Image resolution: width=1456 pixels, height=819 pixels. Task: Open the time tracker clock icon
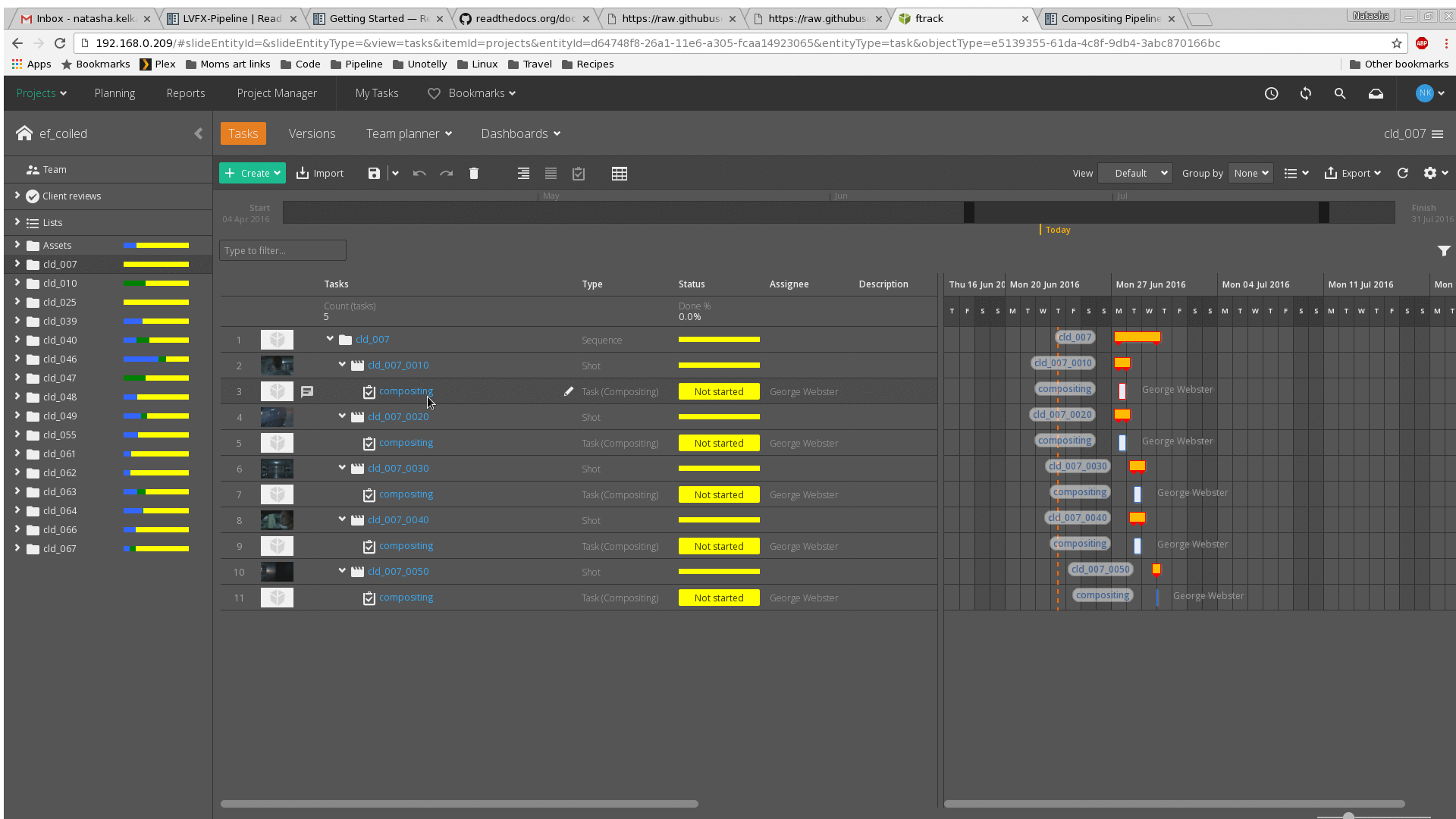(1272, 93)
